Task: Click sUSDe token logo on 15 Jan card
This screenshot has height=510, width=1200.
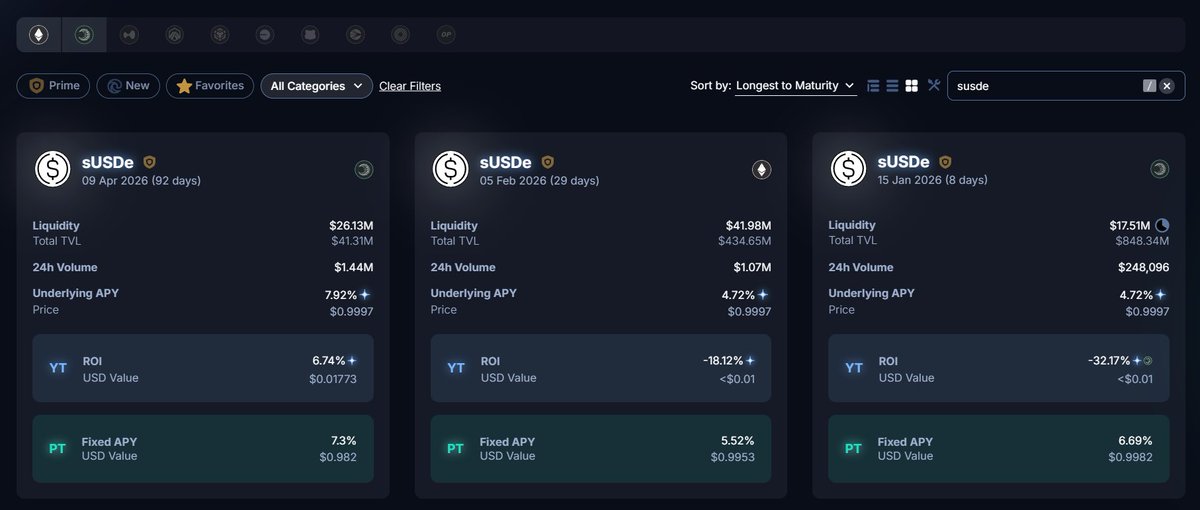Action: tap(849, 169)
